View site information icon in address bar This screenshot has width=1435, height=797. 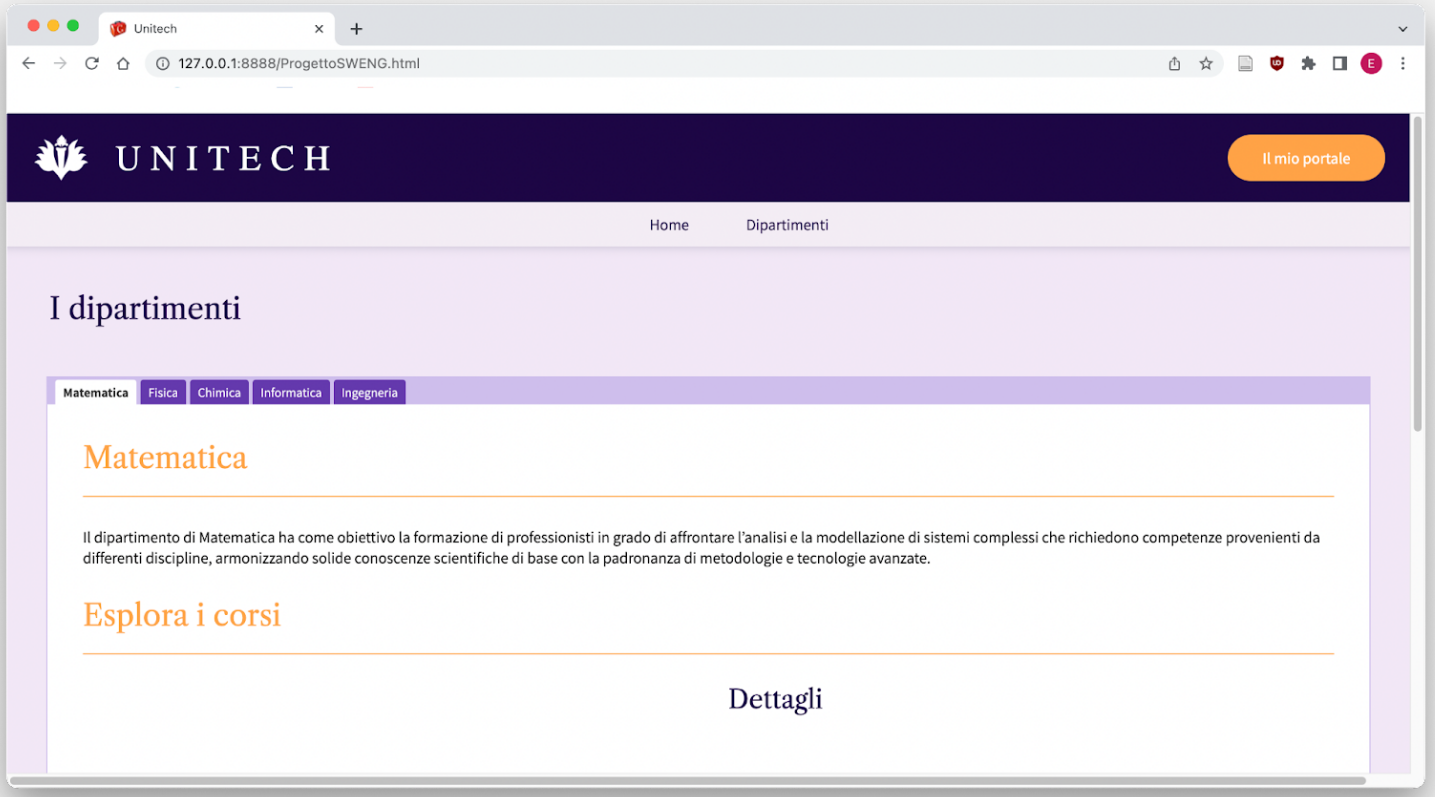coord(163,63)
